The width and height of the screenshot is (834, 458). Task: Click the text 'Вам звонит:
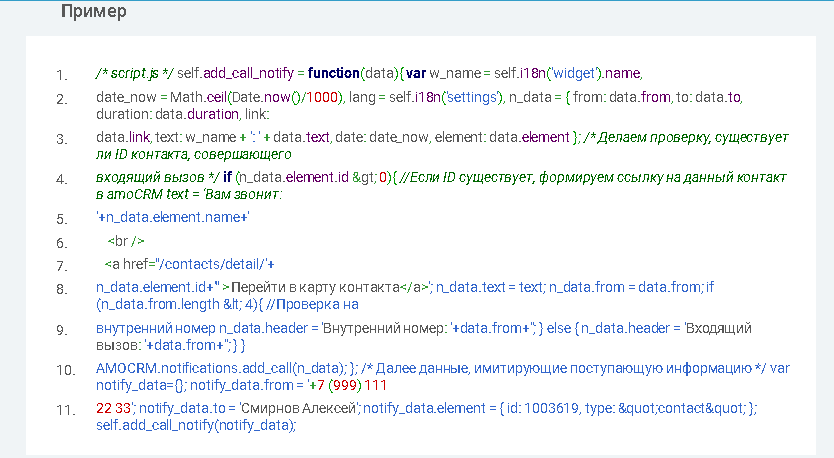pyautogui.click(x=243, y=194)
